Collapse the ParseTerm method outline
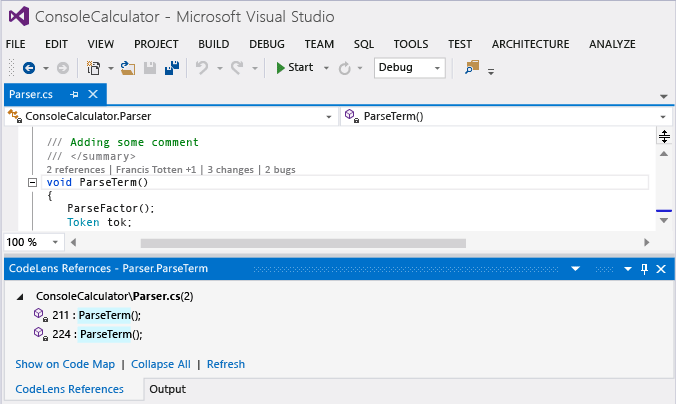 32,183
